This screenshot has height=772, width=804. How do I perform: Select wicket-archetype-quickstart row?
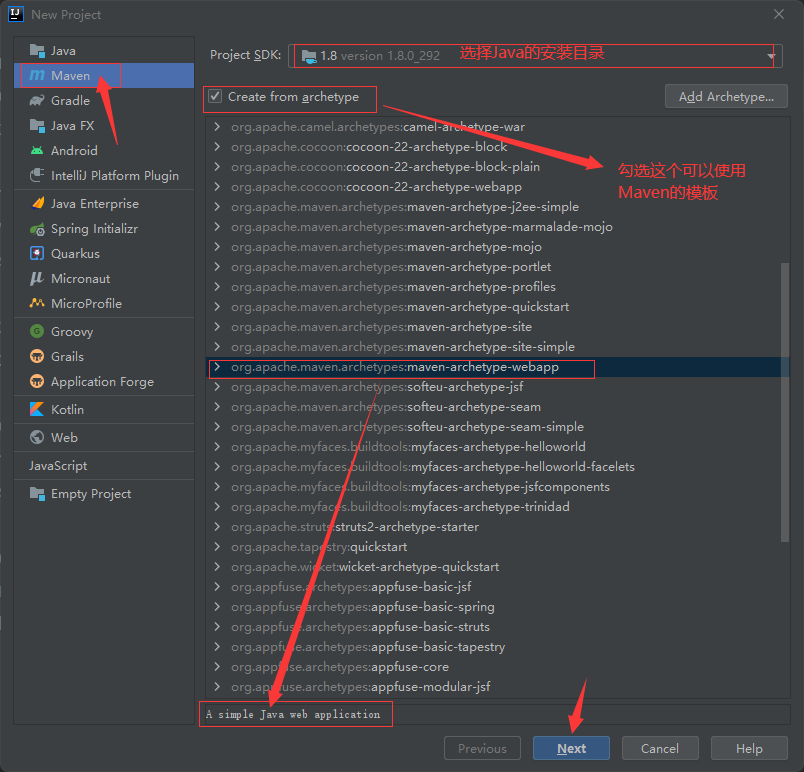click(497, 566)
